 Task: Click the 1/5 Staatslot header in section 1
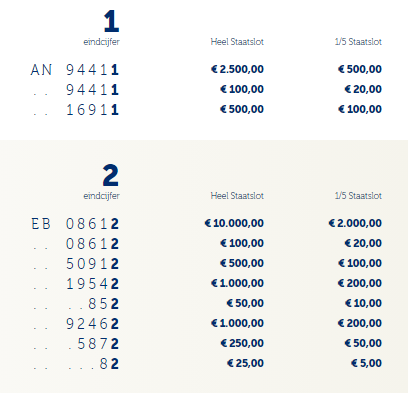358,42
